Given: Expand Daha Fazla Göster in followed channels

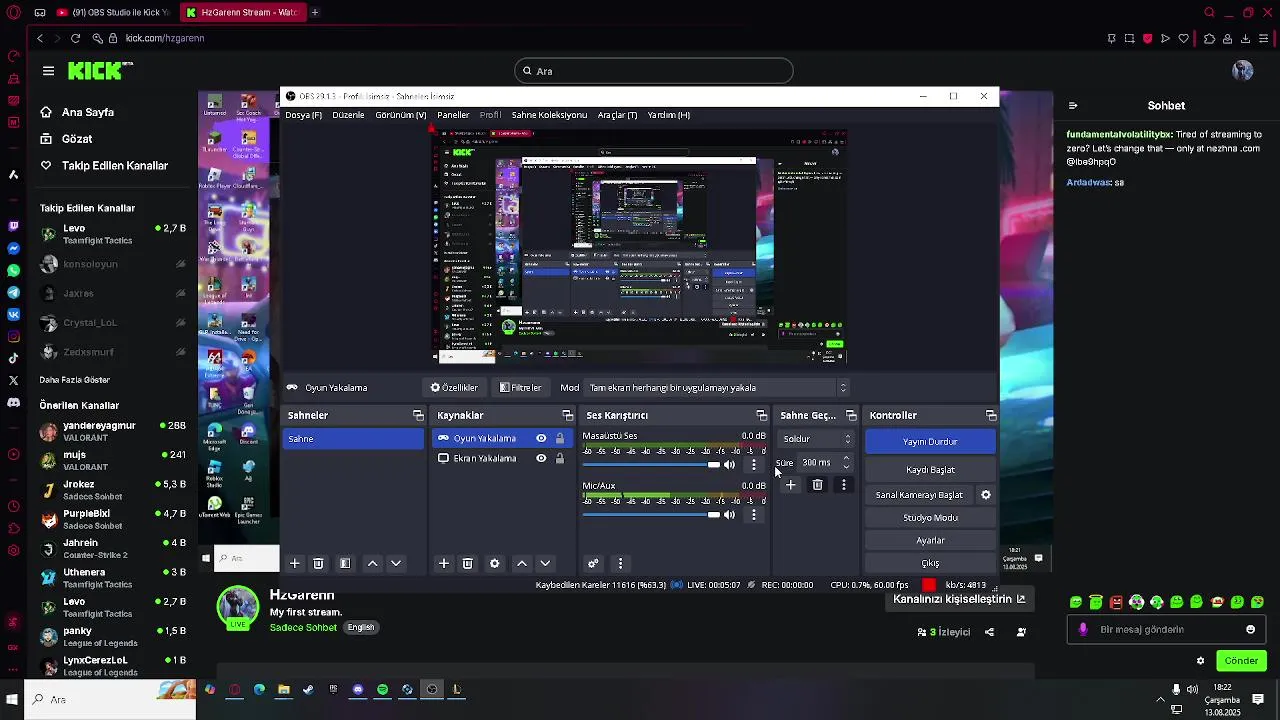Looking at the screenshot, I should pyautogui.click(x=75, y=380).
